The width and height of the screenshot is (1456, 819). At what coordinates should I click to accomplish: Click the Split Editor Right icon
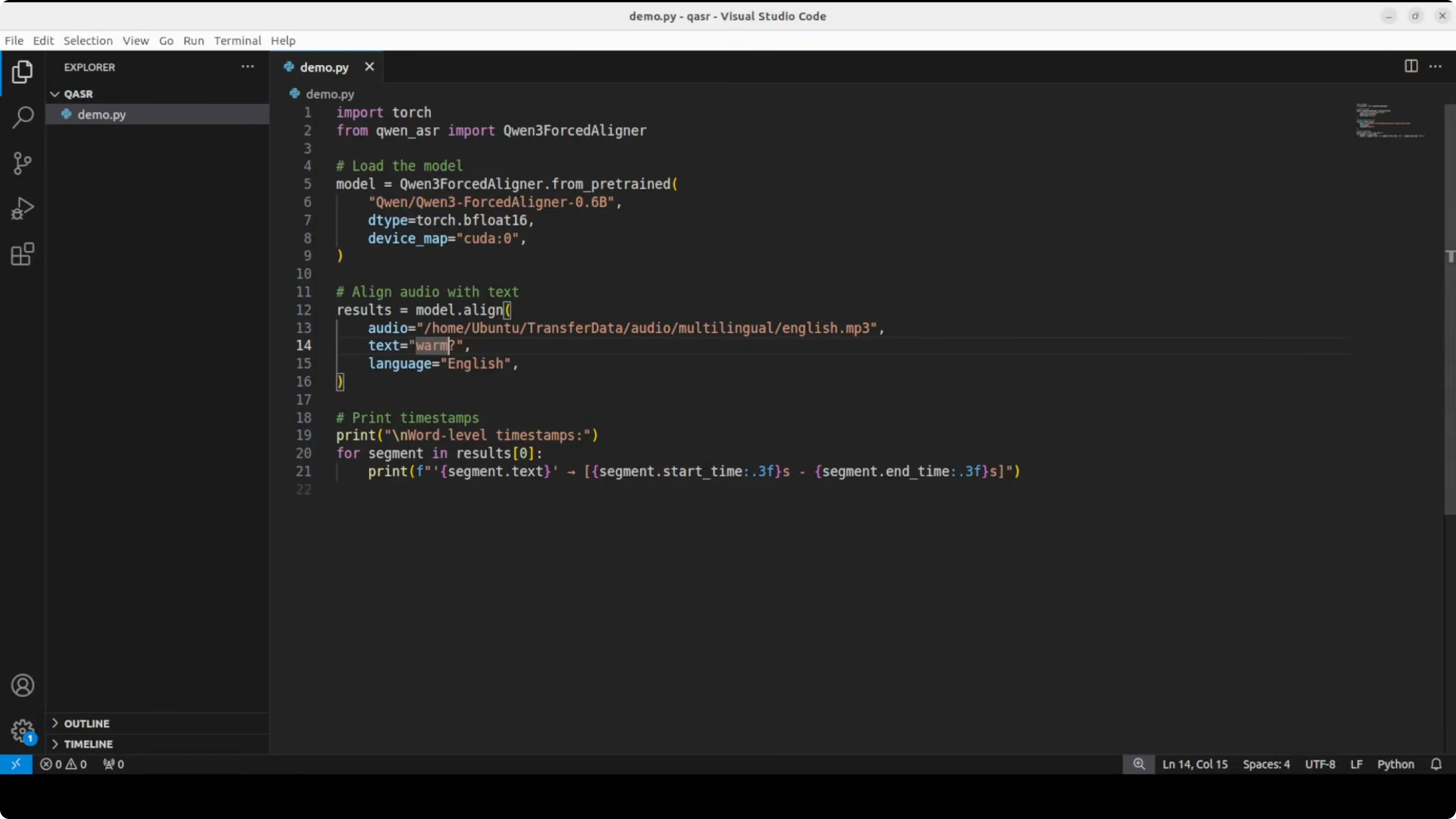(1411, 67)
